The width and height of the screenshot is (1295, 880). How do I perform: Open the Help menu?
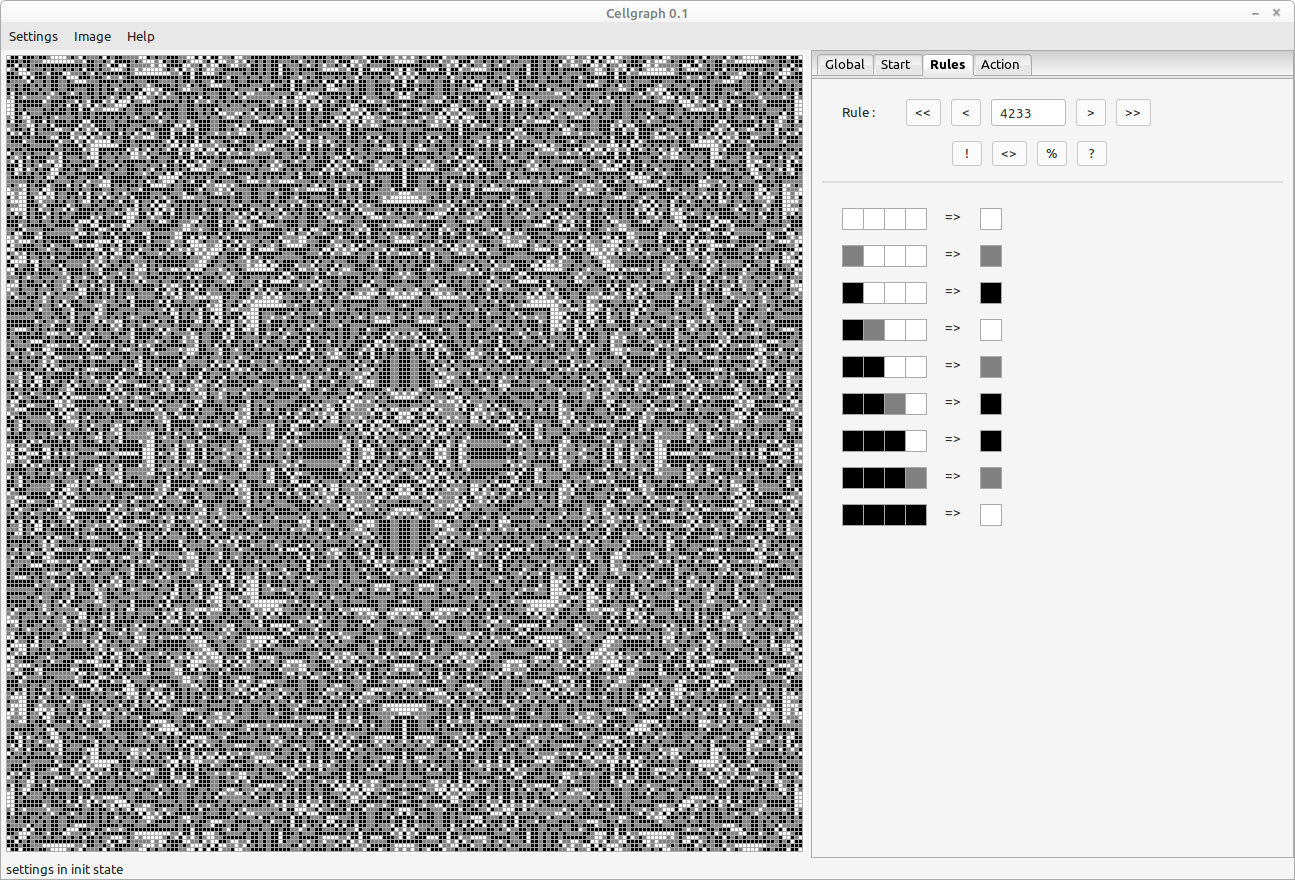[x=140, y=36]
